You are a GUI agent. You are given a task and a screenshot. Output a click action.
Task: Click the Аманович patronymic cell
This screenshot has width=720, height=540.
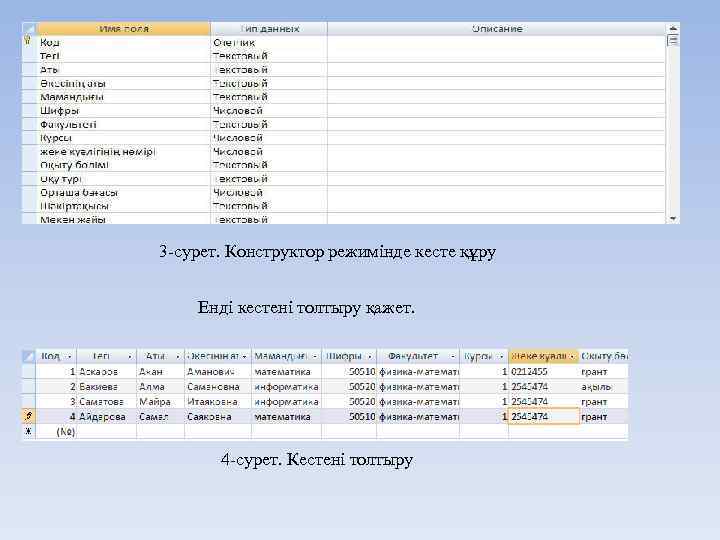click(218, 371)
